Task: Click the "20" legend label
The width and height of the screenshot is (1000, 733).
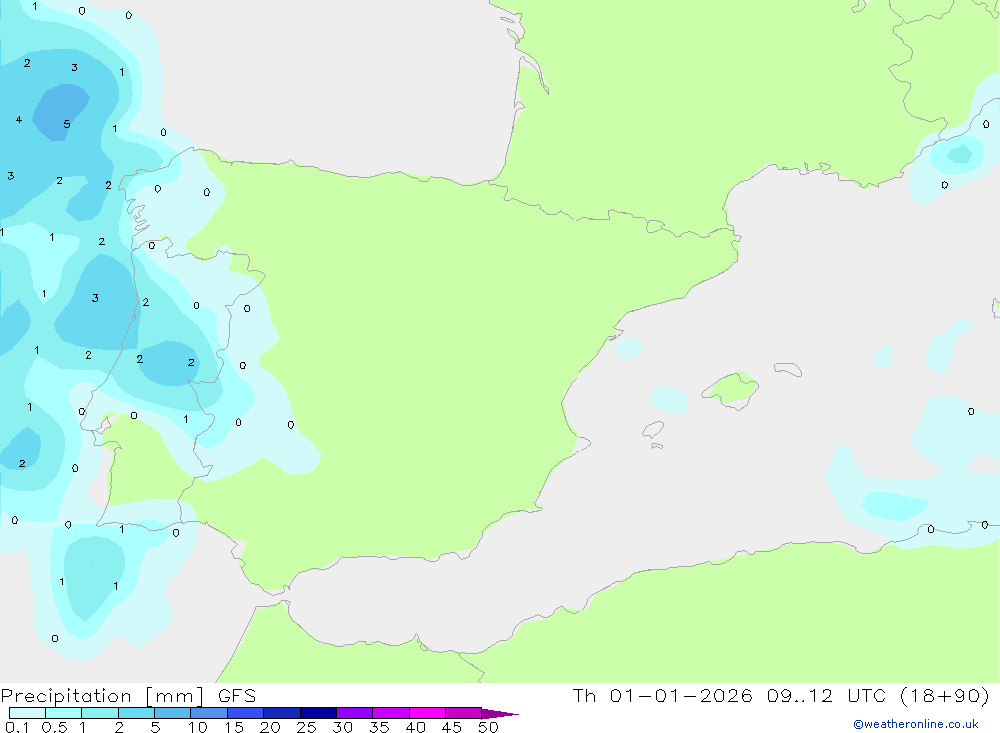Action: [270, 727]
